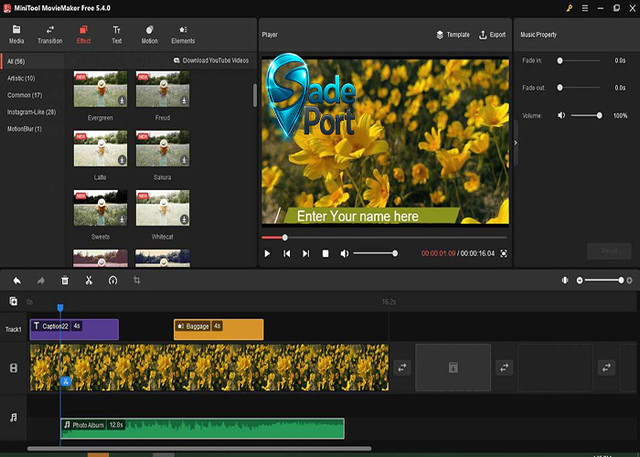
Task: Click the Fade out slider
Action: (x=579, y=87)
